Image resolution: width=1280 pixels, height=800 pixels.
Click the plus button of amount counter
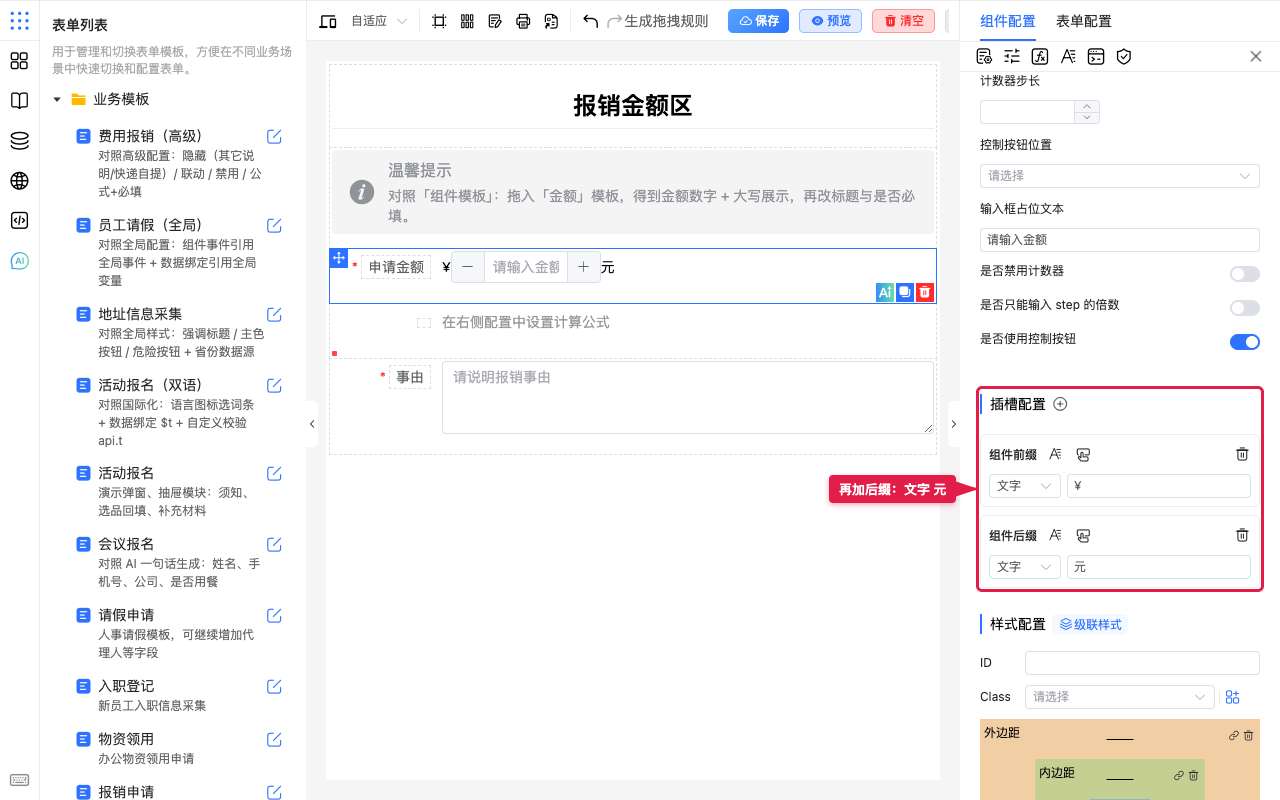(584, 267)
